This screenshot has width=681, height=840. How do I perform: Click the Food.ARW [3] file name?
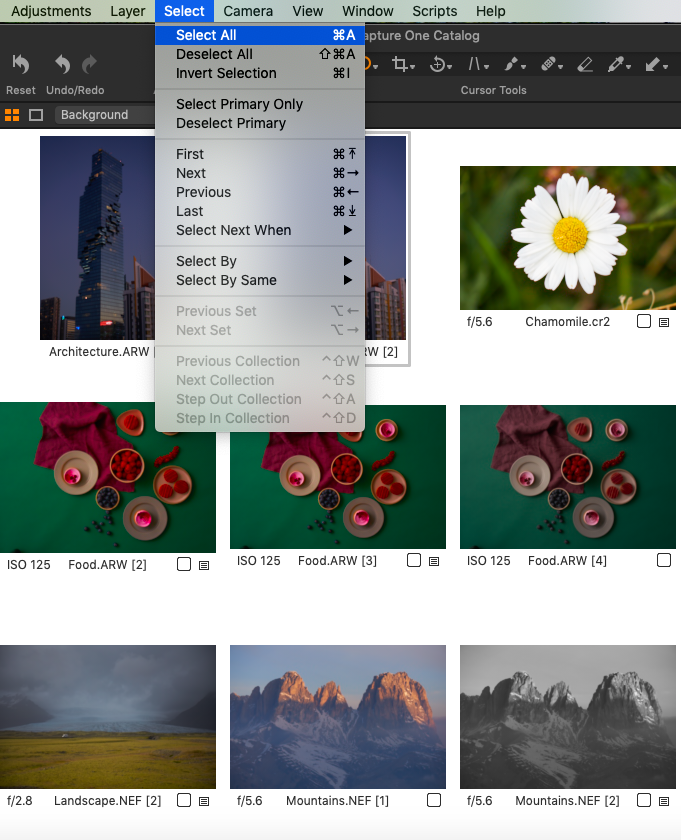click(338, 561)
